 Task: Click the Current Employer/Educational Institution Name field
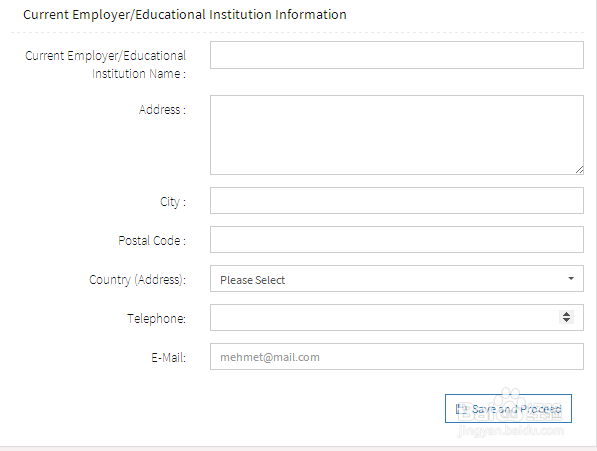point(397,55)
